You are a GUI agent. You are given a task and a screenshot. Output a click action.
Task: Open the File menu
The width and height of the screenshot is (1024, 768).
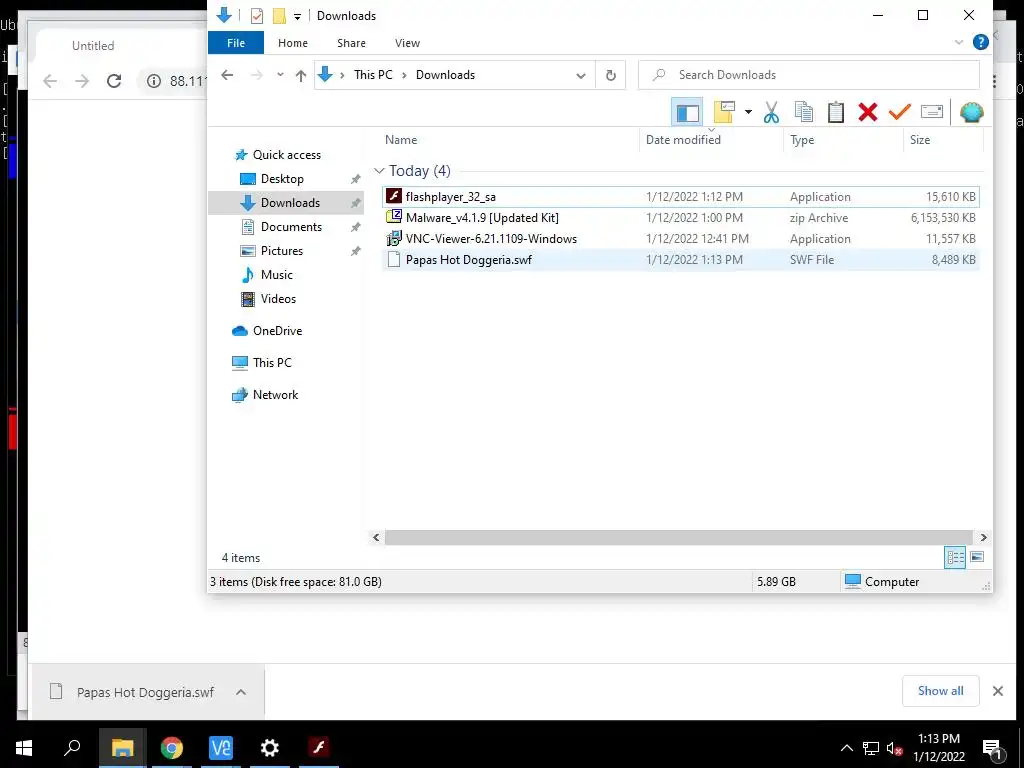(236, 43)
